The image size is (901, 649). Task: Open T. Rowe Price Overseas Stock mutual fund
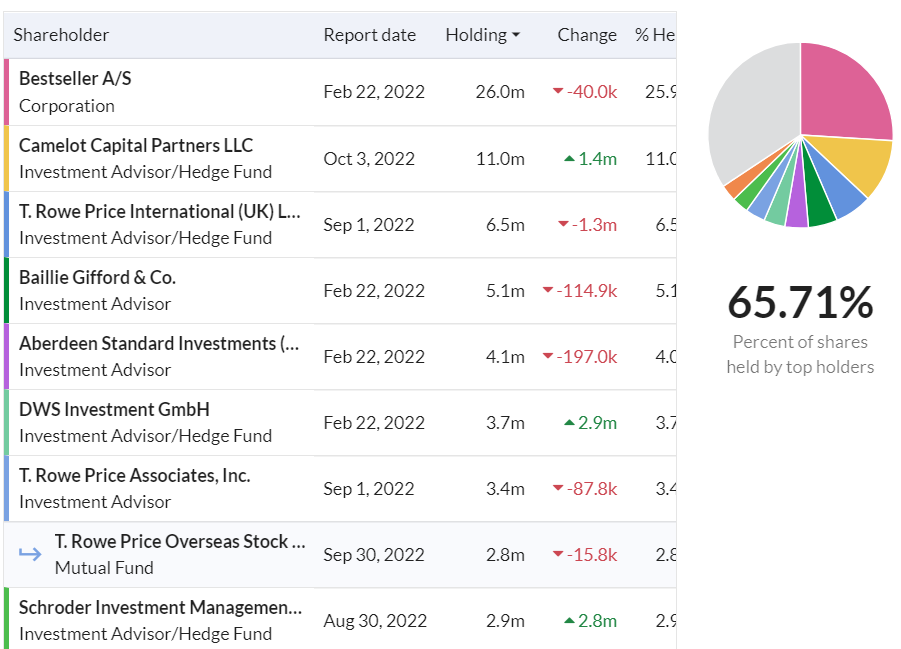click(x=180, y=542)
